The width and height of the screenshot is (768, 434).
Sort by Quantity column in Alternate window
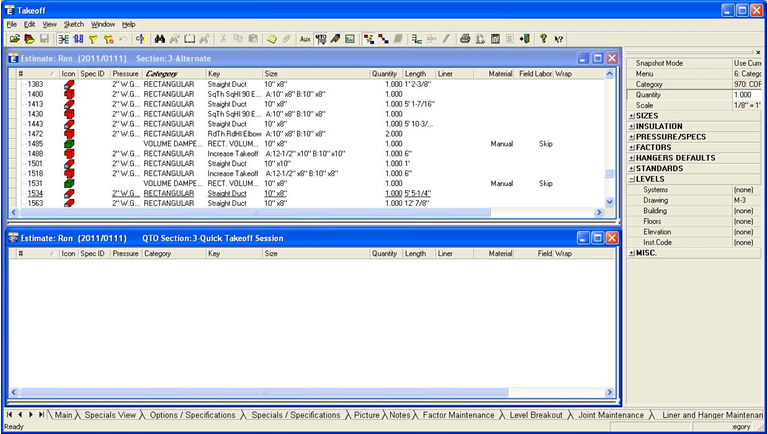[386, 74]
